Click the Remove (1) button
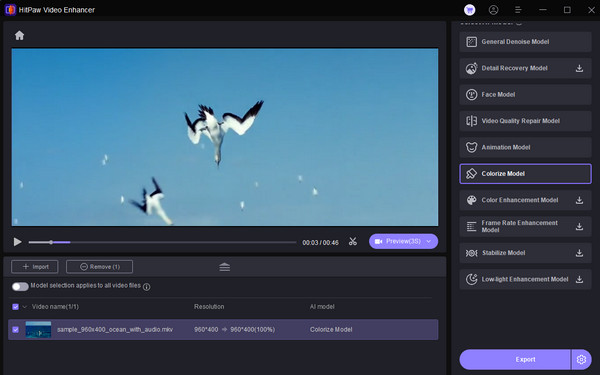Viewport: 600px width, 375px height. 99,267
